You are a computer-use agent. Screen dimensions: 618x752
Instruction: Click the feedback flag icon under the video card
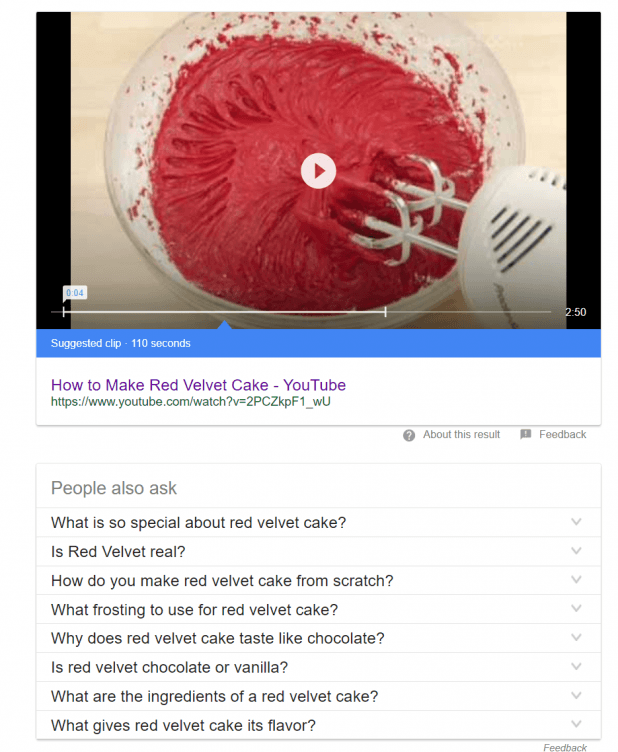[525, 434]
